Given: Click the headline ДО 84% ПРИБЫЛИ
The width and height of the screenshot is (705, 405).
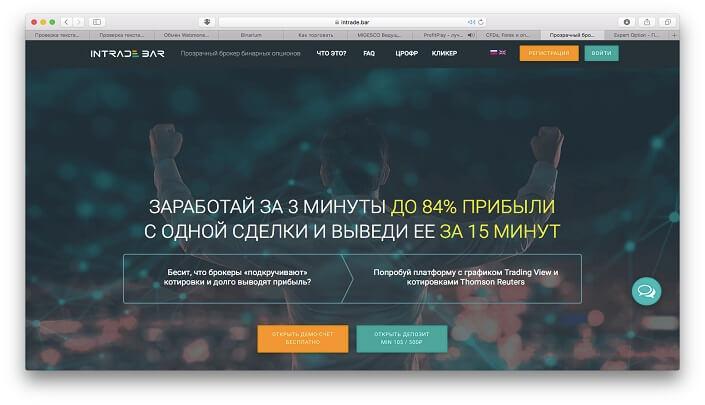Looking at the screenshot, I should pyautogui.click(x=473, y=207).
